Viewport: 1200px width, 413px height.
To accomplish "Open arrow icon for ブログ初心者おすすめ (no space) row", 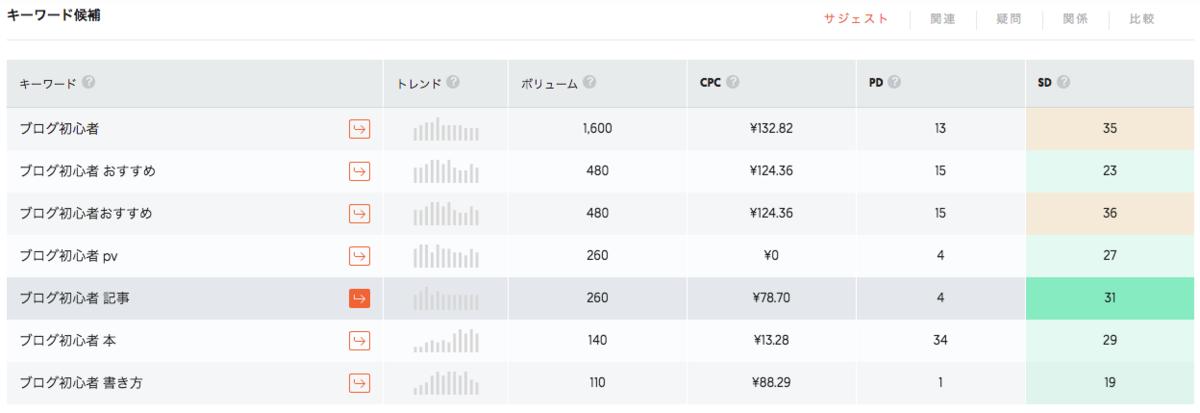I will coord(359,214).
